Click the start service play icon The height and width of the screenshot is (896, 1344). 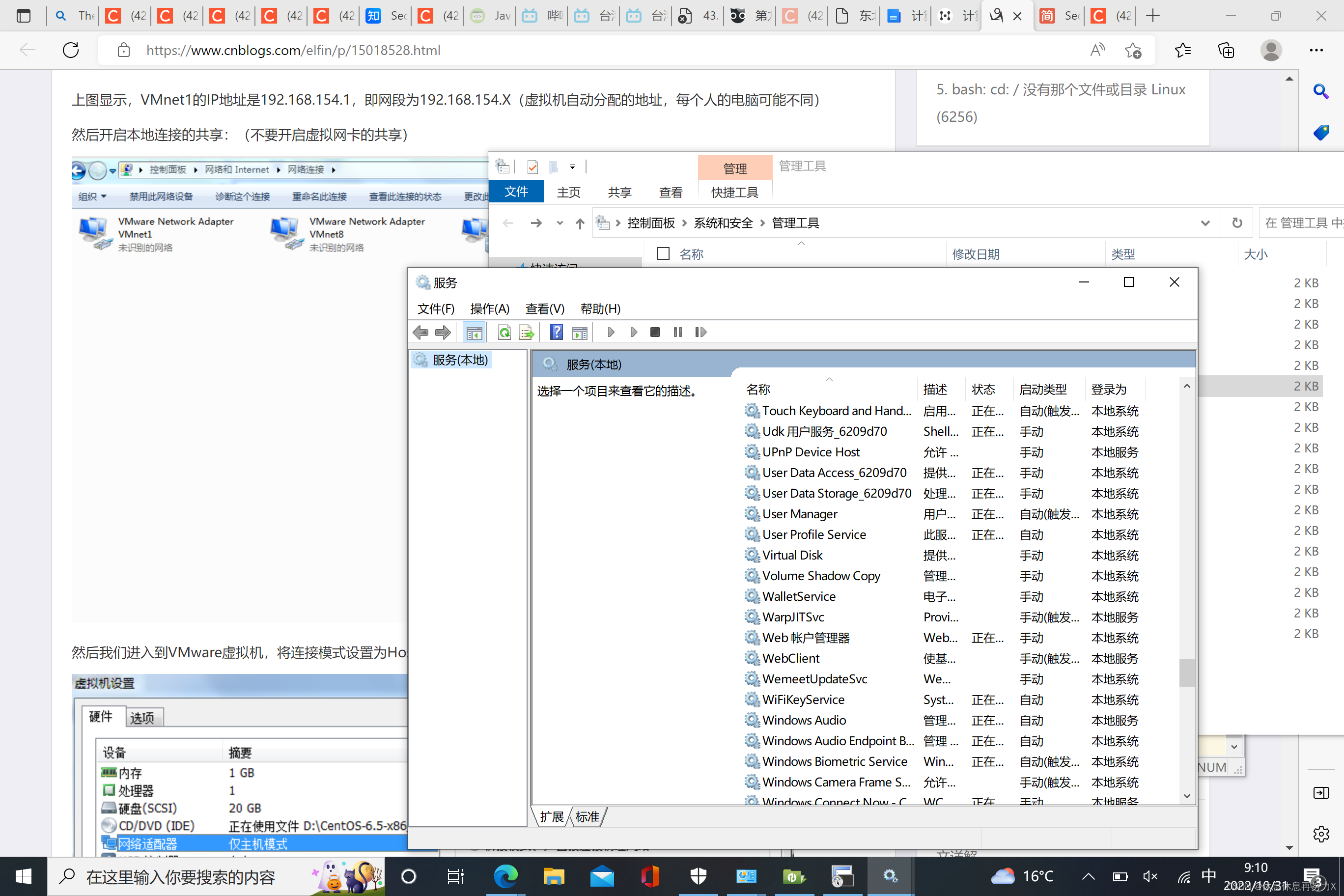coord(611,332)
